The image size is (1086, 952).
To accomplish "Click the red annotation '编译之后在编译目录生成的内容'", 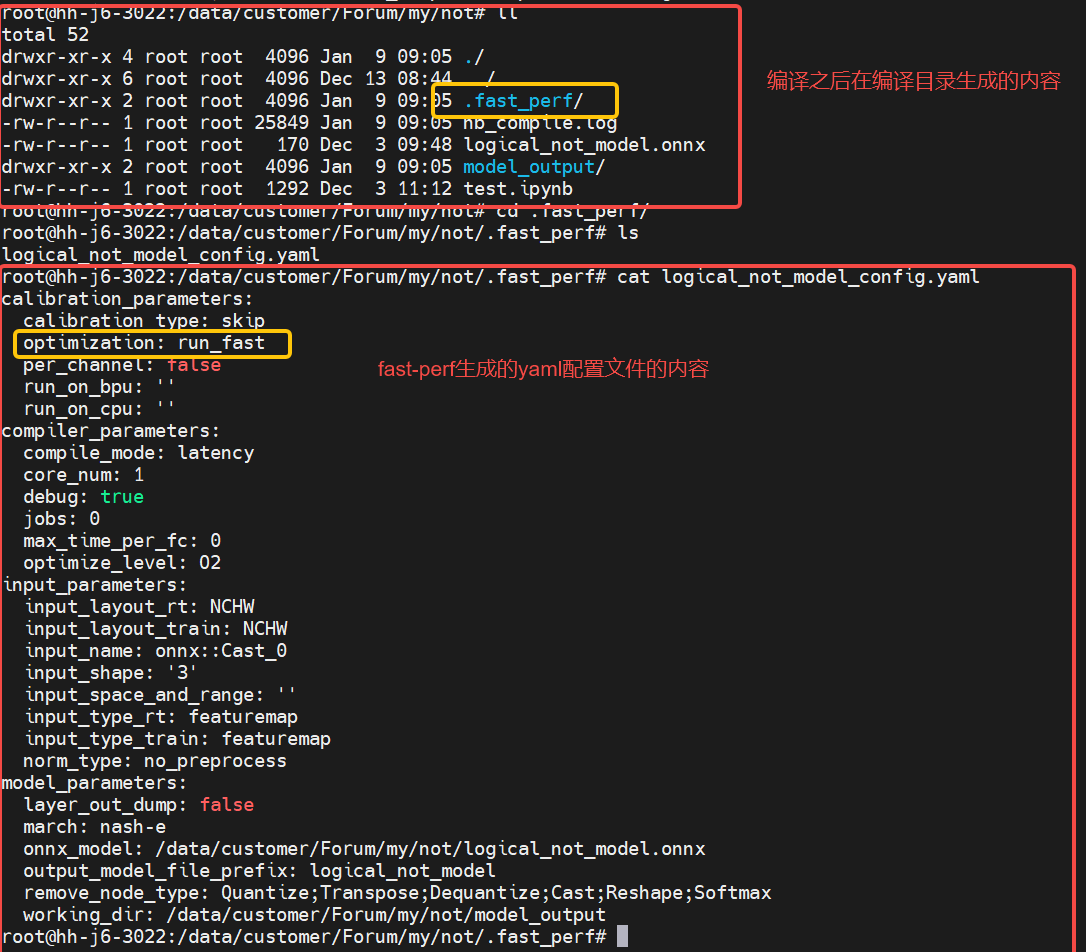I will click(x=913, y=82).
